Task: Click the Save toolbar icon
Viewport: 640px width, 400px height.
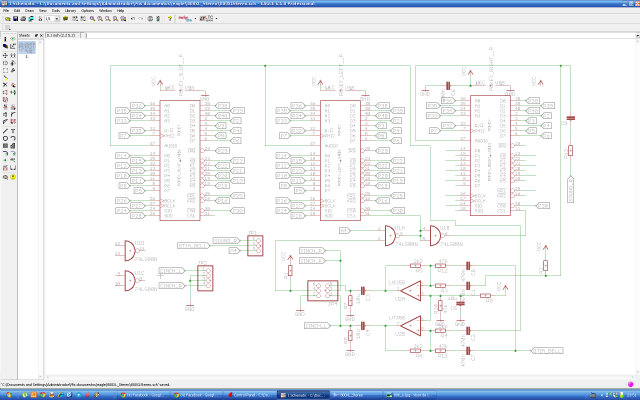Action: (x=16, y=19)
